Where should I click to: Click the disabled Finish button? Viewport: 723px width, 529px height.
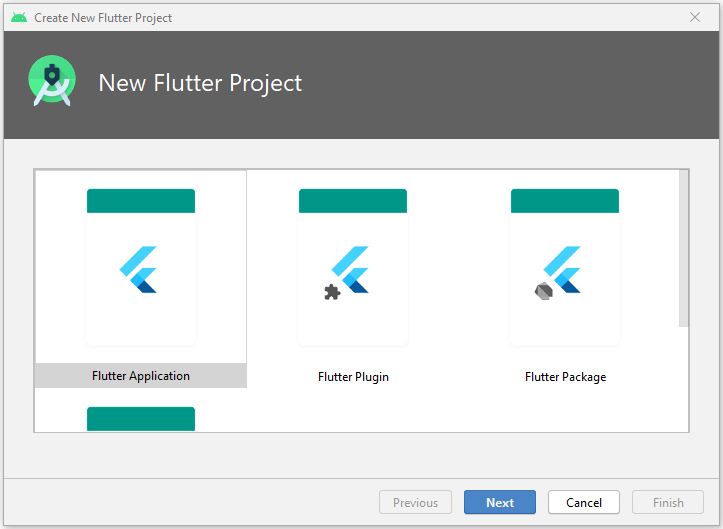click(668, 502)
